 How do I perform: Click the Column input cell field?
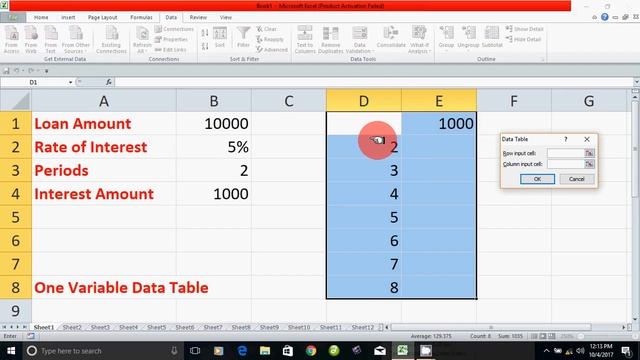coord(565,164)
